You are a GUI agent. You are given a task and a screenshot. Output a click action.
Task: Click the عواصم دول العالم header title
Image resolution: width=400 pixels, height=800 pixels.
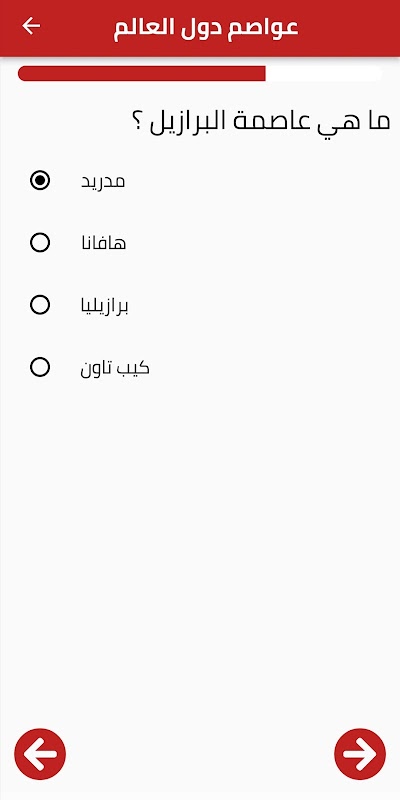(206, 27)
